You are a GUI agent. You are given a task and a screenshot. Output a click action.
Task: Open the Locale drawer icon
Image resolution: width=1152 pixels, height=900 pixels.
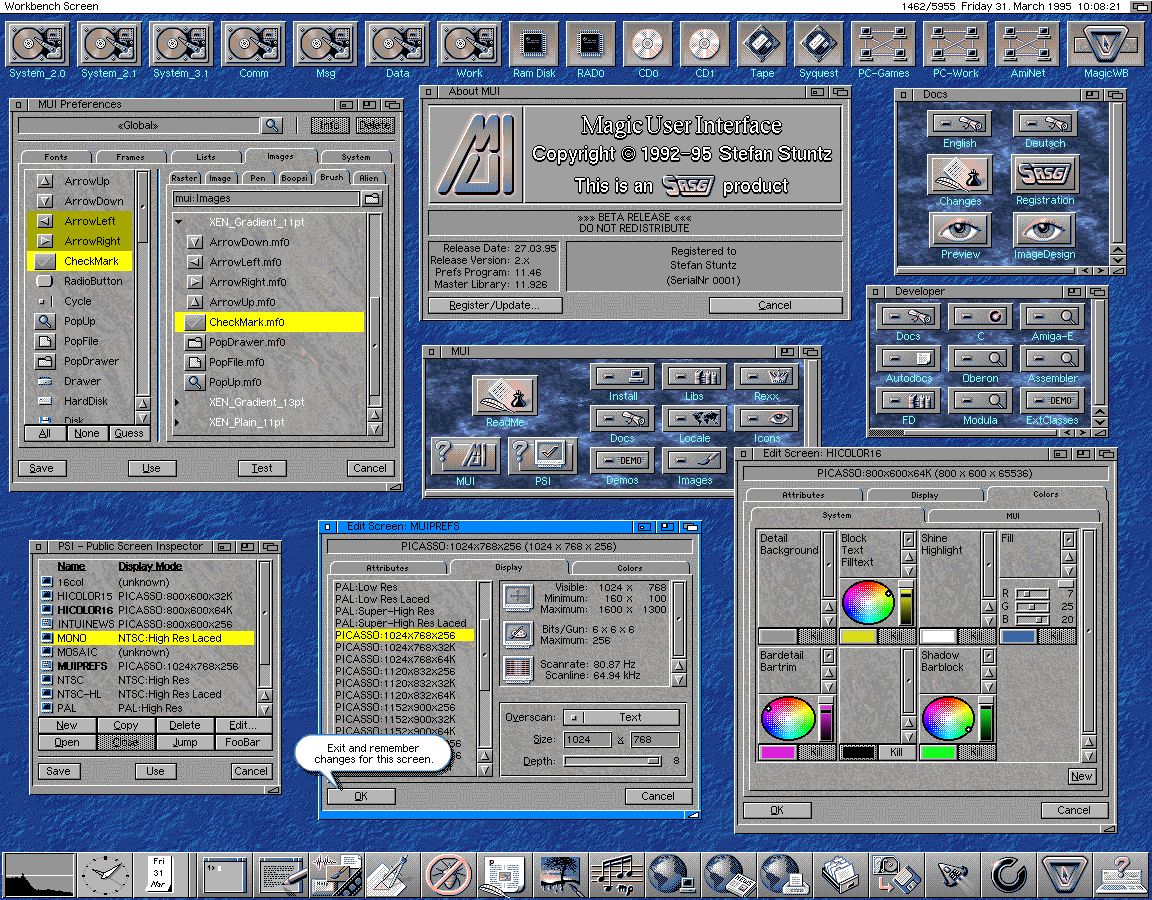[x=694, y=419]
